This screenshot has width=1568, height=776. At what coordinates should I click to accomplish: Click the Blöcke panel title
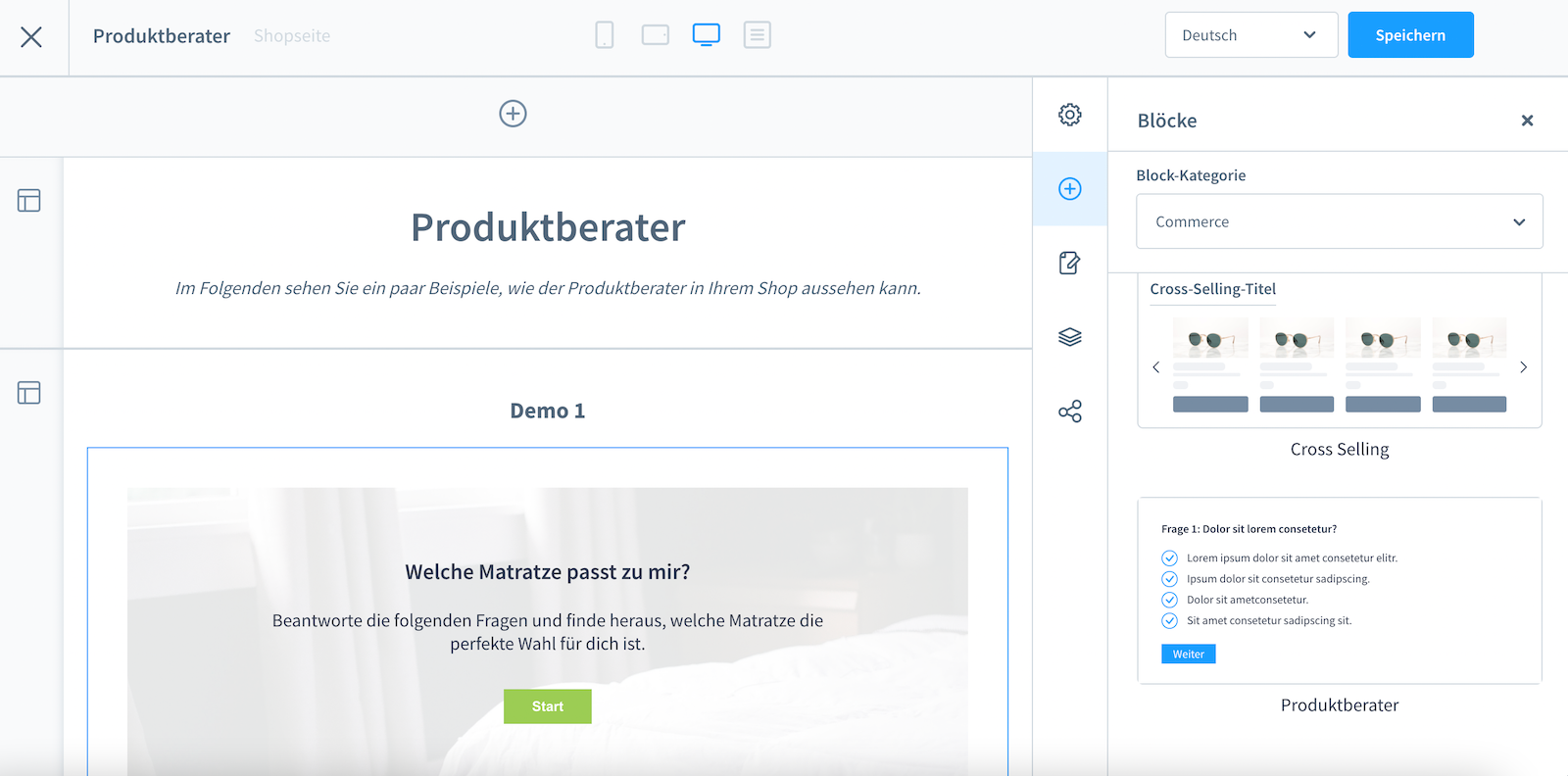(1167, 121)
